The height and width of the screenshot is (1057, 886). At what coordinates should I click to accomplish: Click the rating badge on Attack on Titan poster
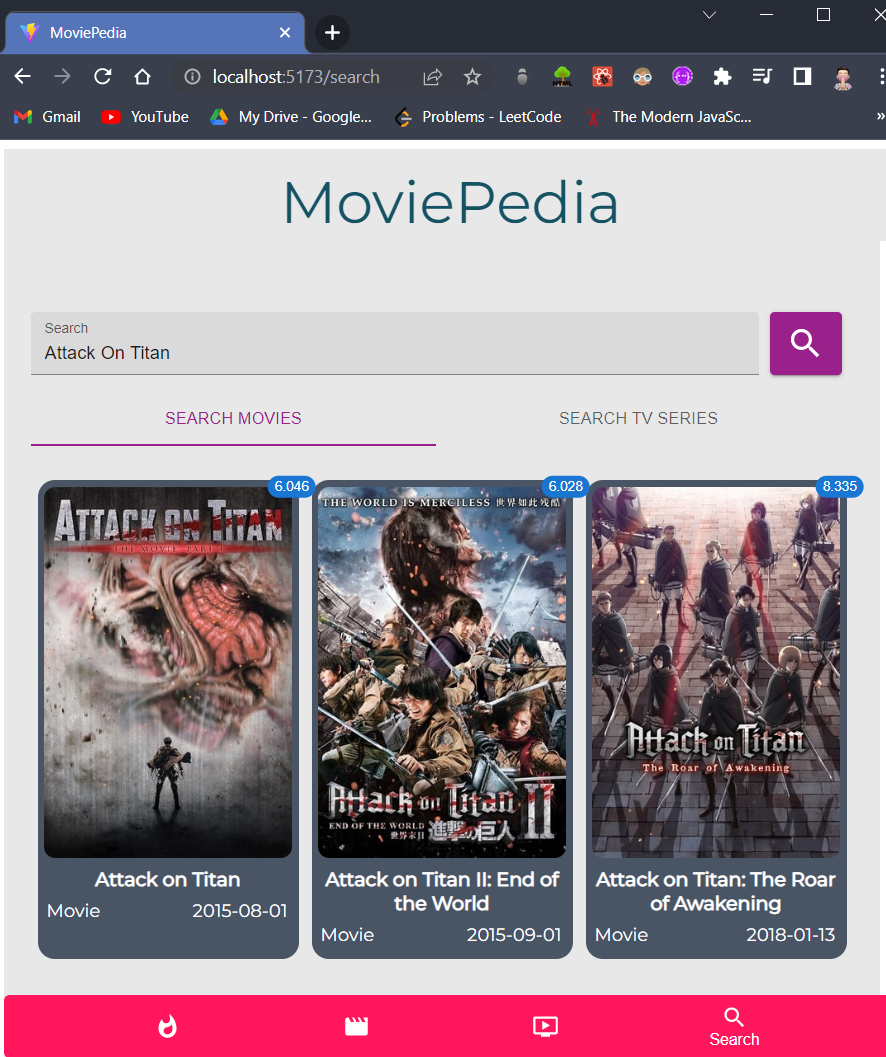[291, 486]
